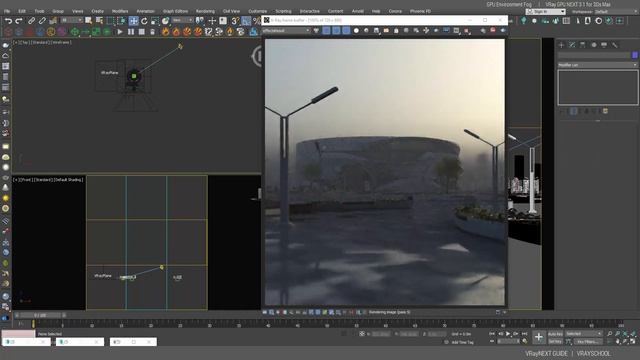Select the Link tool chain icon
Screen dimensions: 640x360
coord(31,20)
